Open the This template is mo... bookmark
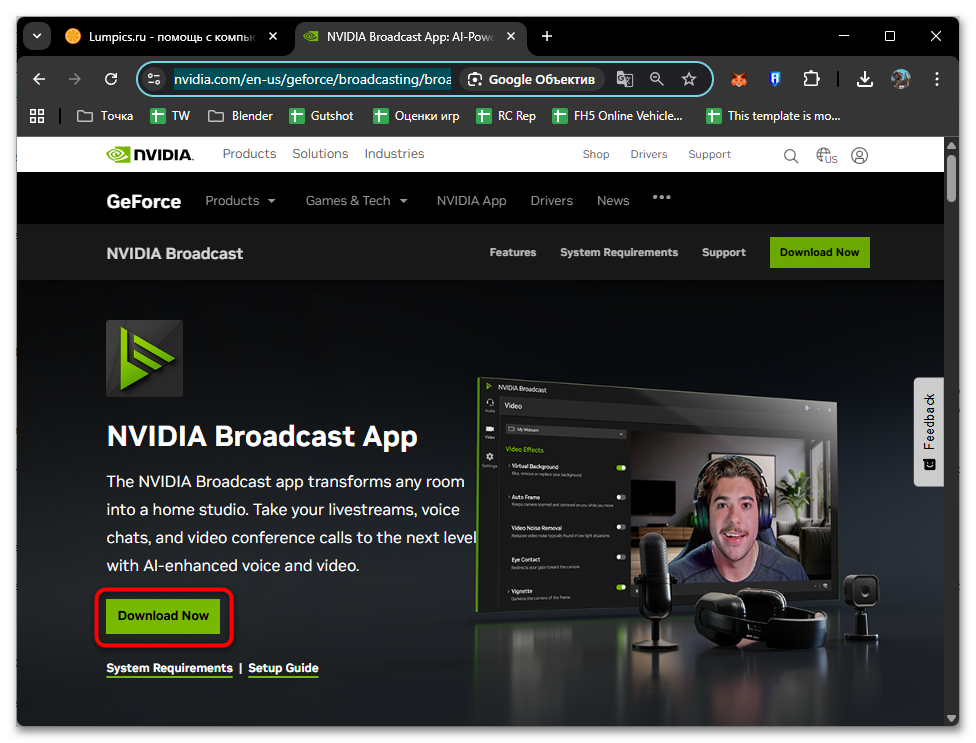The height and width of the screenshot is (743, 976). click(773, 116)
